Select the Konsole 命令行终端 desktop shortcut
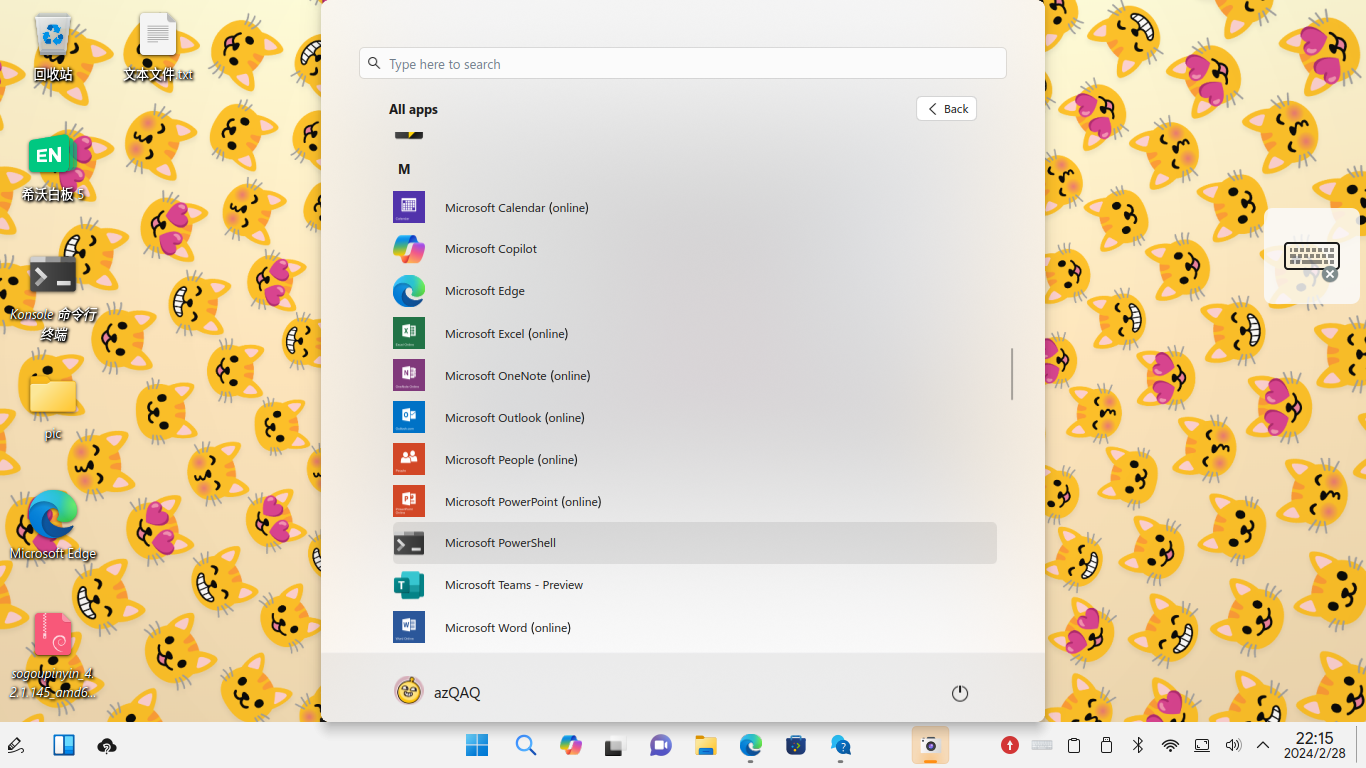Screen dimensions: 1366x768 (53, 297)
